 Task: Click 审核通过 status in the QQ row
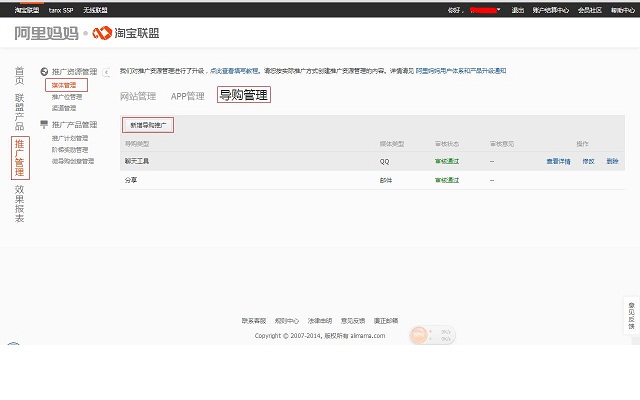pyautogui.click(x=447, y=161)
